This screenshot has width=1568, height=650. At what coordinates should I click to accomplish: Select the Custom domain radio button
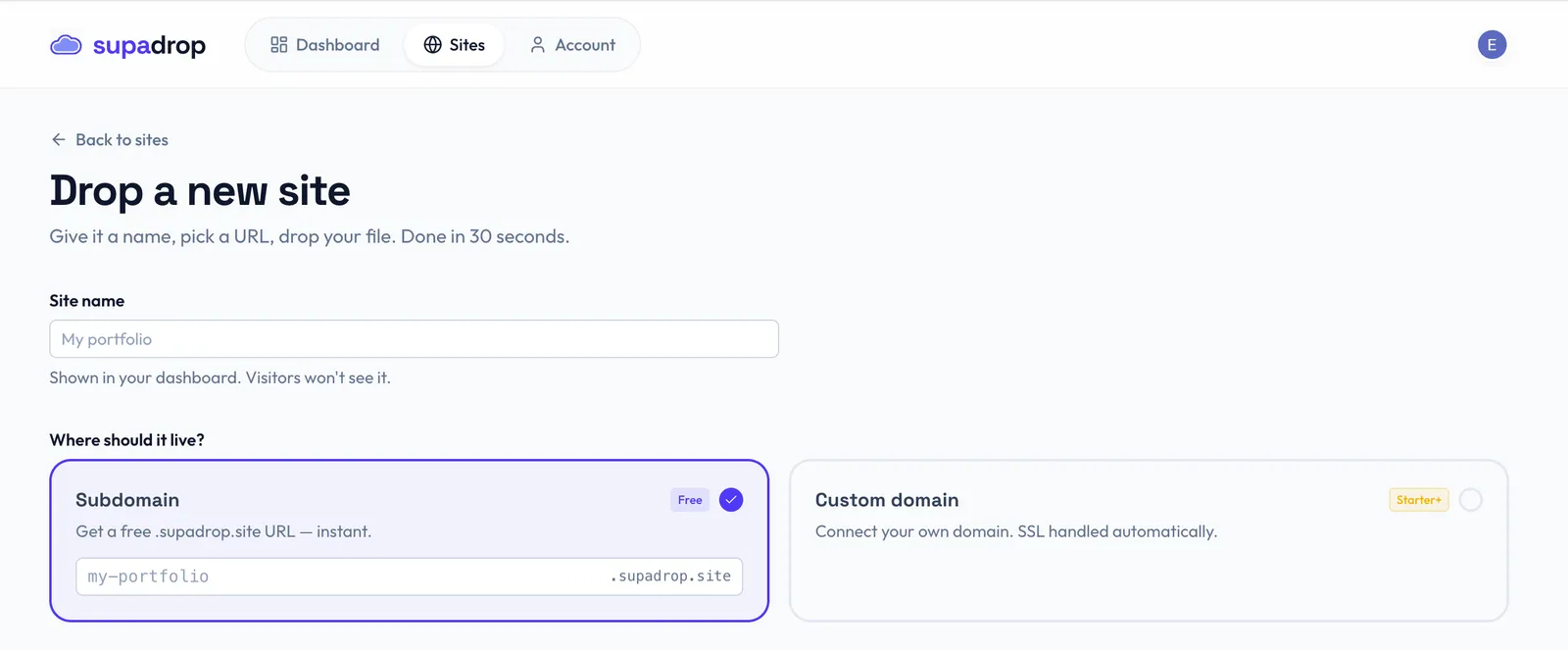(1470, 500)
